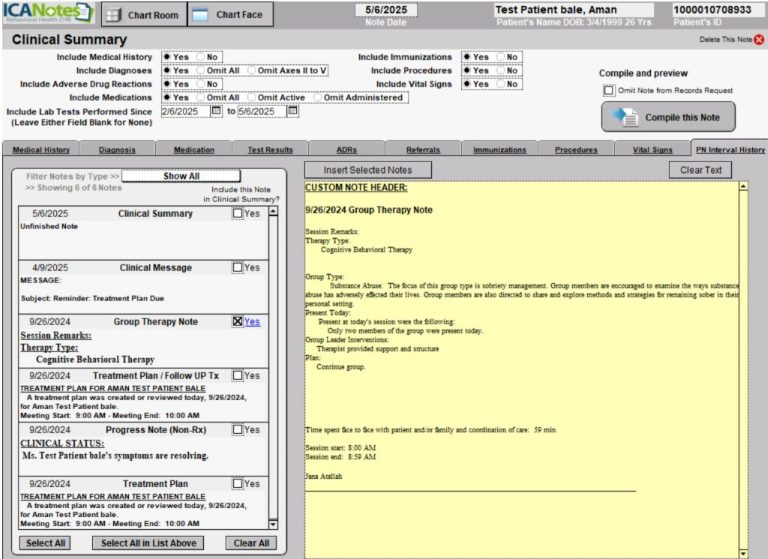This screenshot has width=768, height=559.
Task: Click the yellow text area scroll up arrow
Action: tap(744, 187)
